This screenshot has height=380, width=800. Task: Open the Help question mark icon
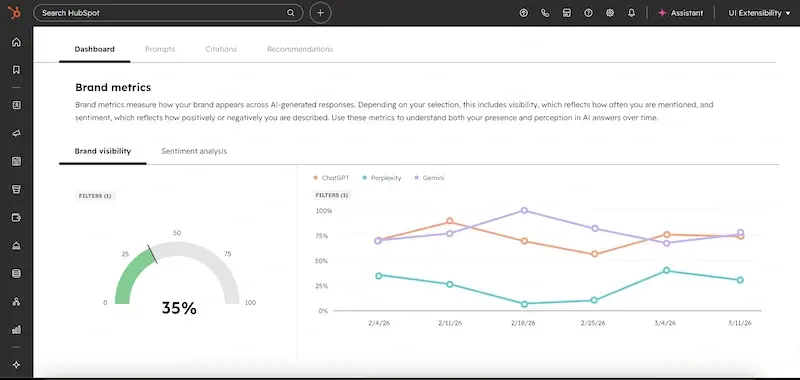(x=588, y=13)
